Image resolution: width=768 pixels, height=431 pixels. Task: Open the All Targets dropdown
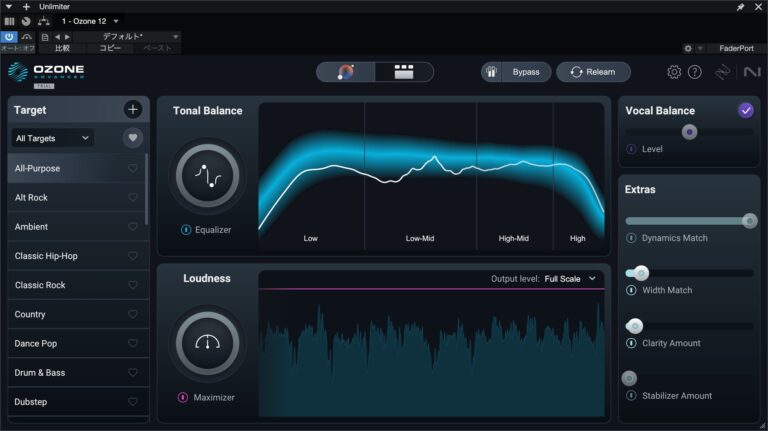coord(52,138)
